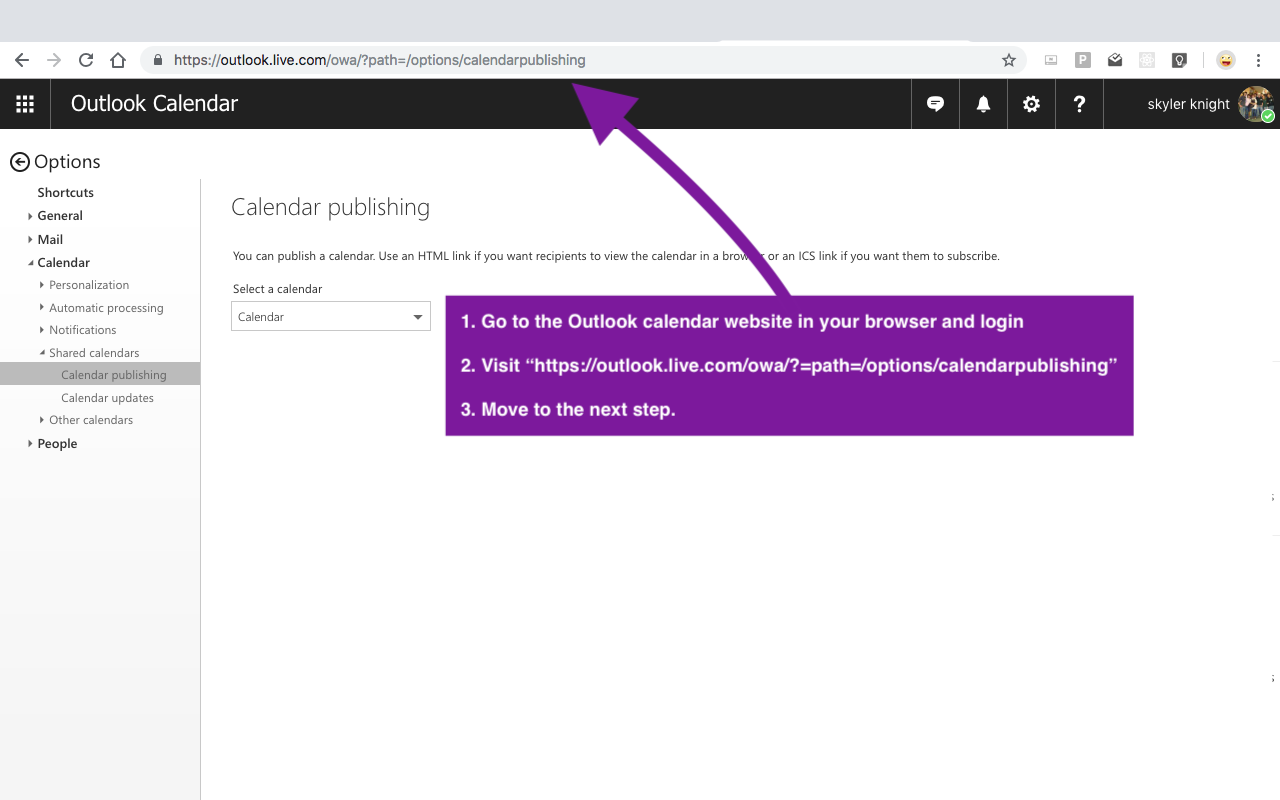Click the address bar URL

(380, 60)
